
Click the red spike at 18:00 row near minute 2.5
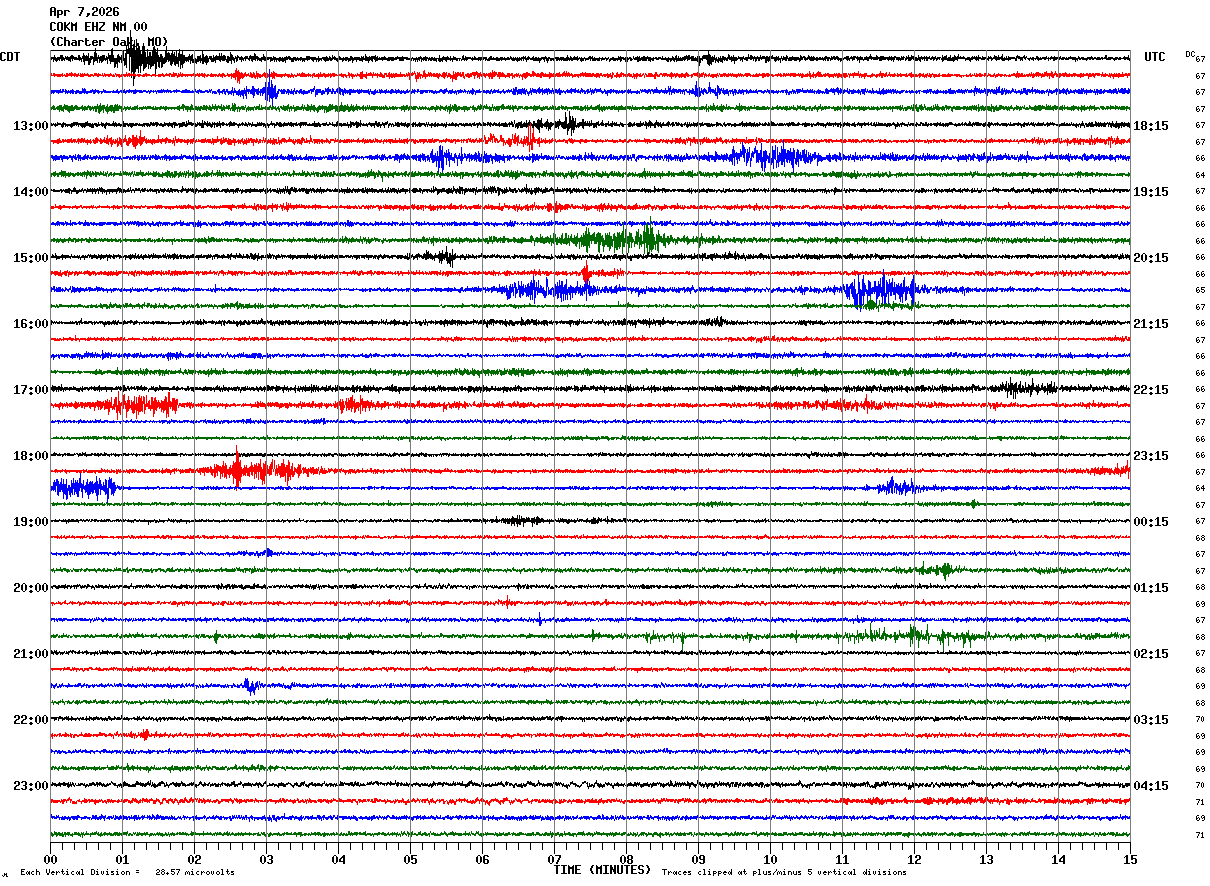click(238, 468)
